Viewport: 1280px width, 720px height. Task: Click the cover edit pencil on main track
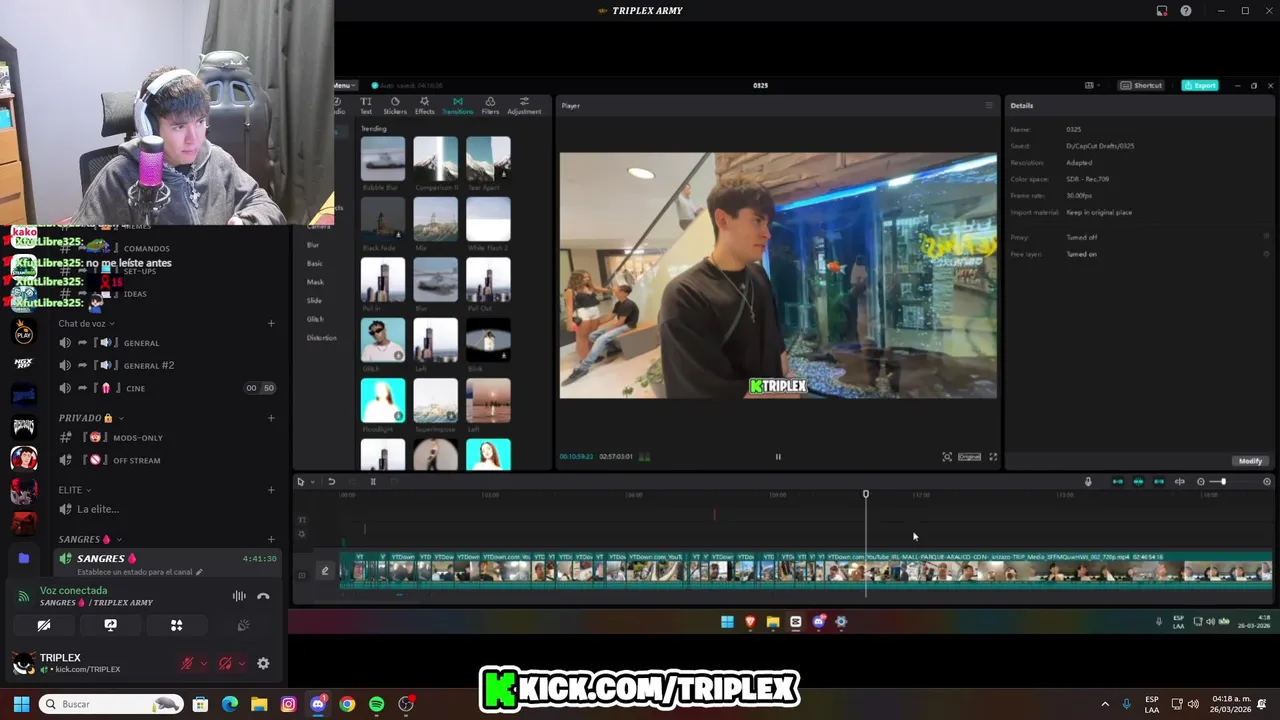(324, 571)
